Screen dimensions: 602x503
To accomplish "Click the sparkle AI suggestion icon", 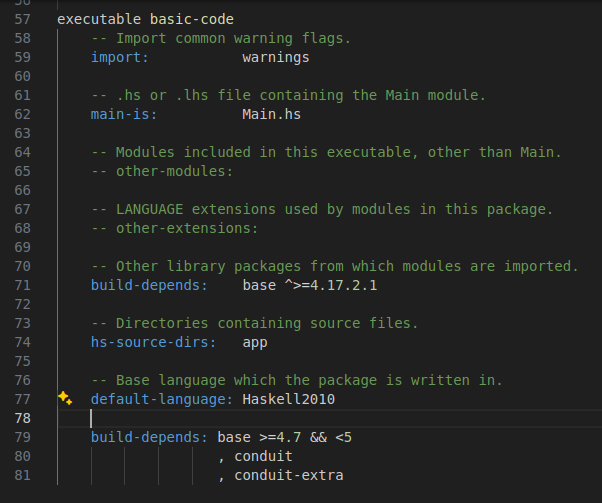I will [65, 398].
